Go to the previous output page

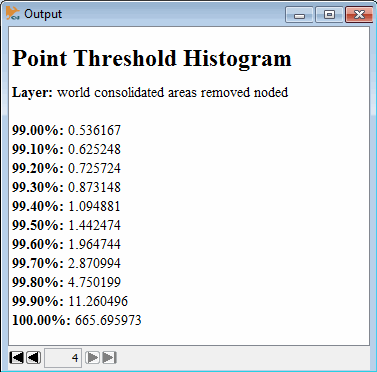[x=34, y=358]
